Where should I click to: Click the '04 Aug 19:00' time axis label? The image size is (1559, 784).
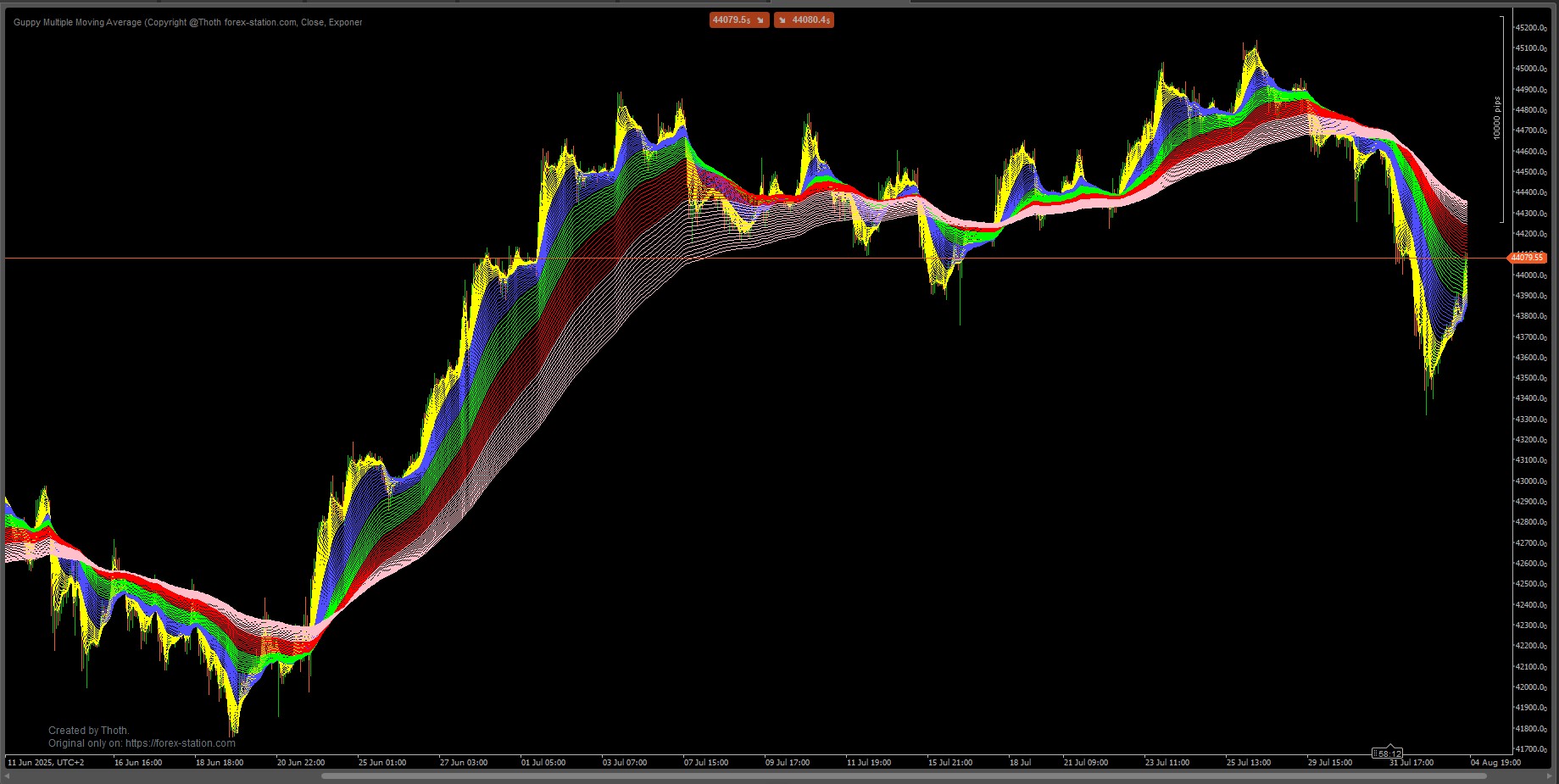[1495, 763]
